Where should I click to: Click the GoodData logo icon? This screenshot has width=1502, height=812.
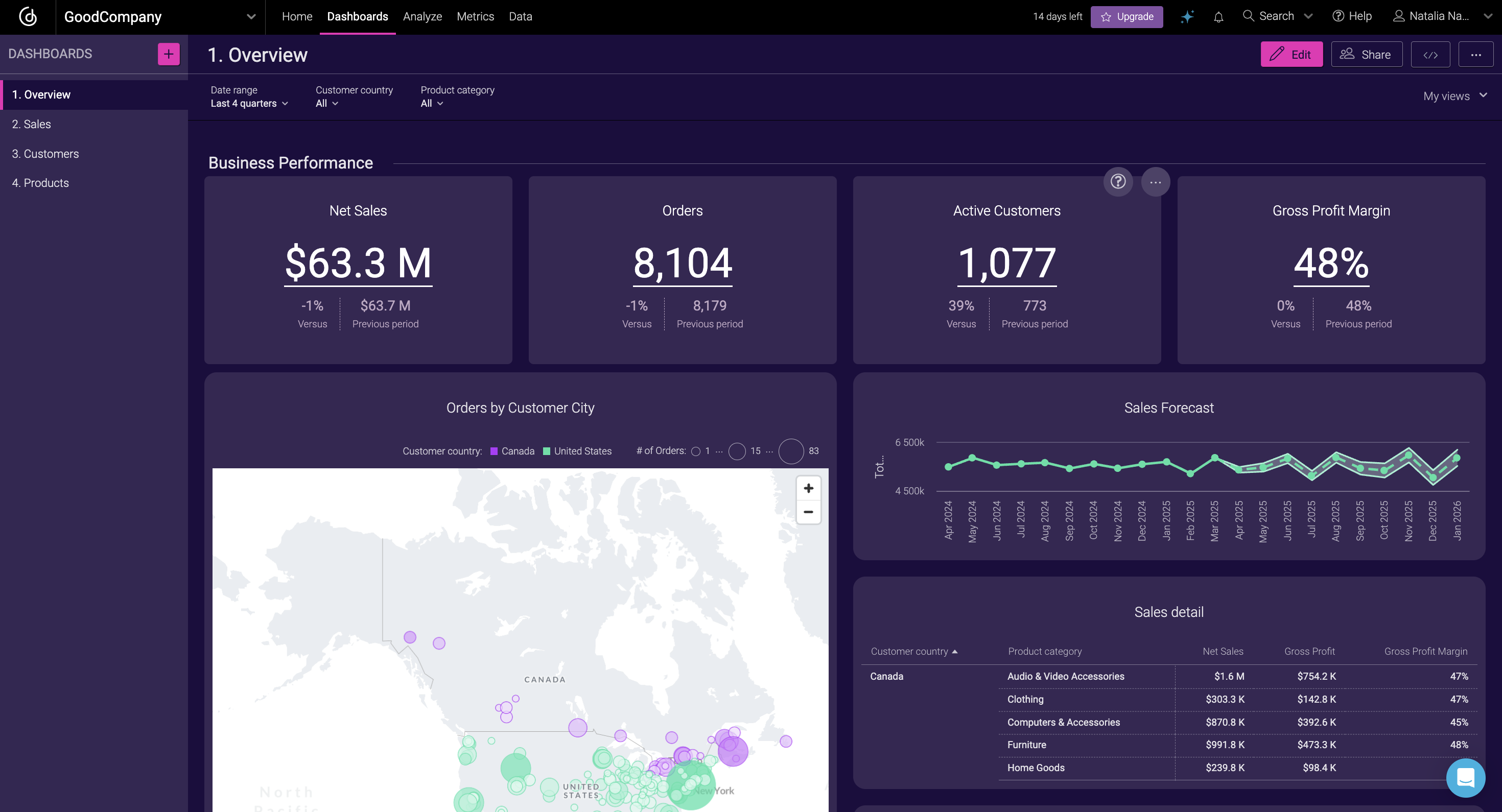tap(28, 16)
